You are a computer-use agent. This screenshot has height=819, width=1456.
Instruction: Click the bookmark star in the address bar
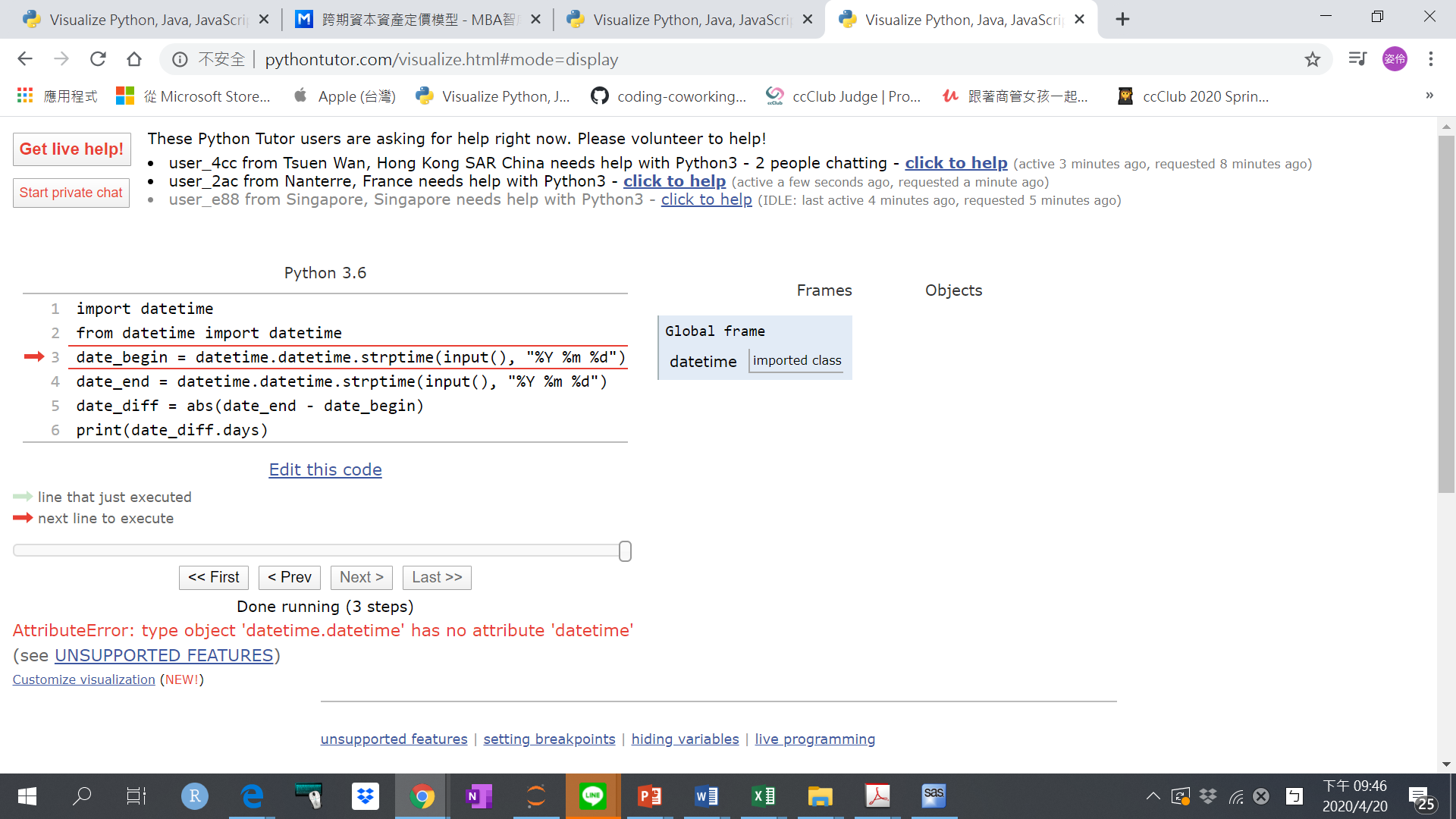coord(1313,59)
